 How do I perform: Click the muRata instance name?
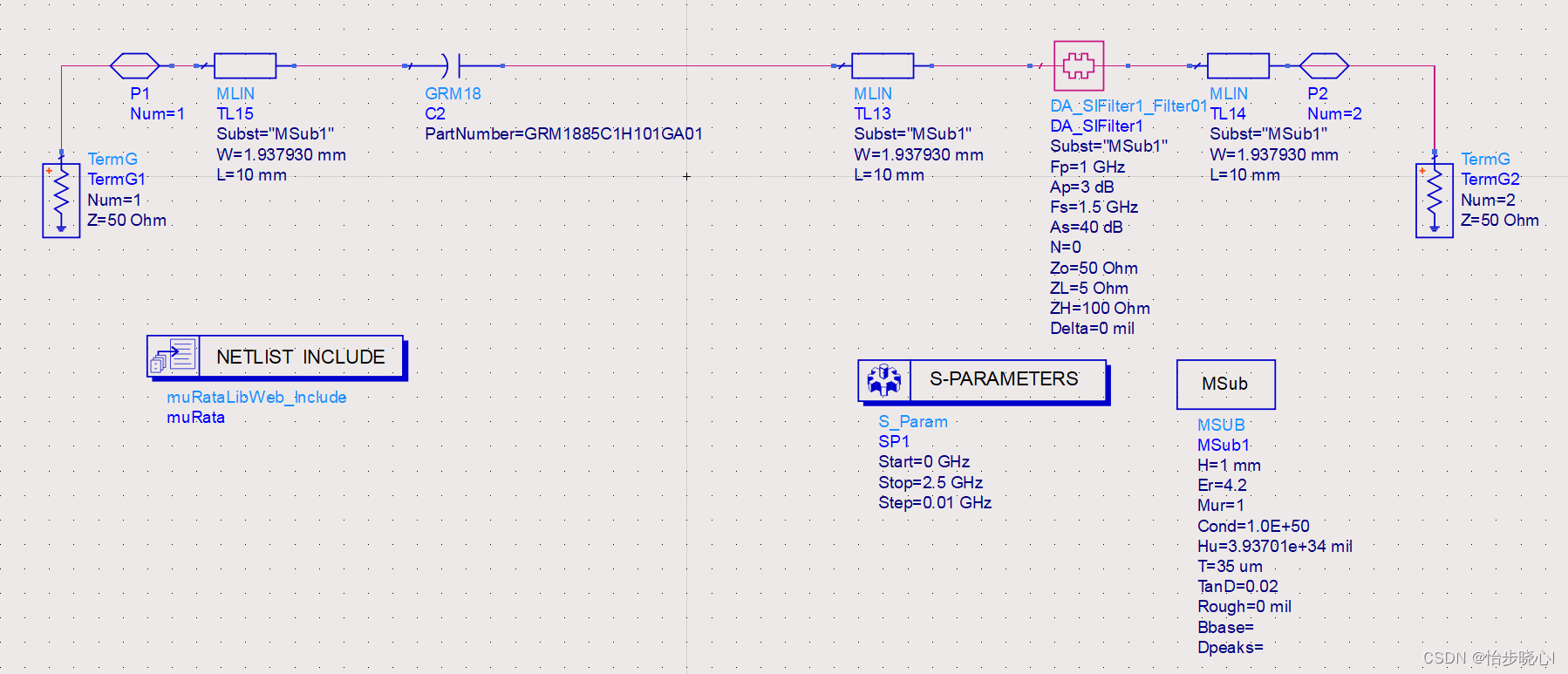(x=195, y=417)
